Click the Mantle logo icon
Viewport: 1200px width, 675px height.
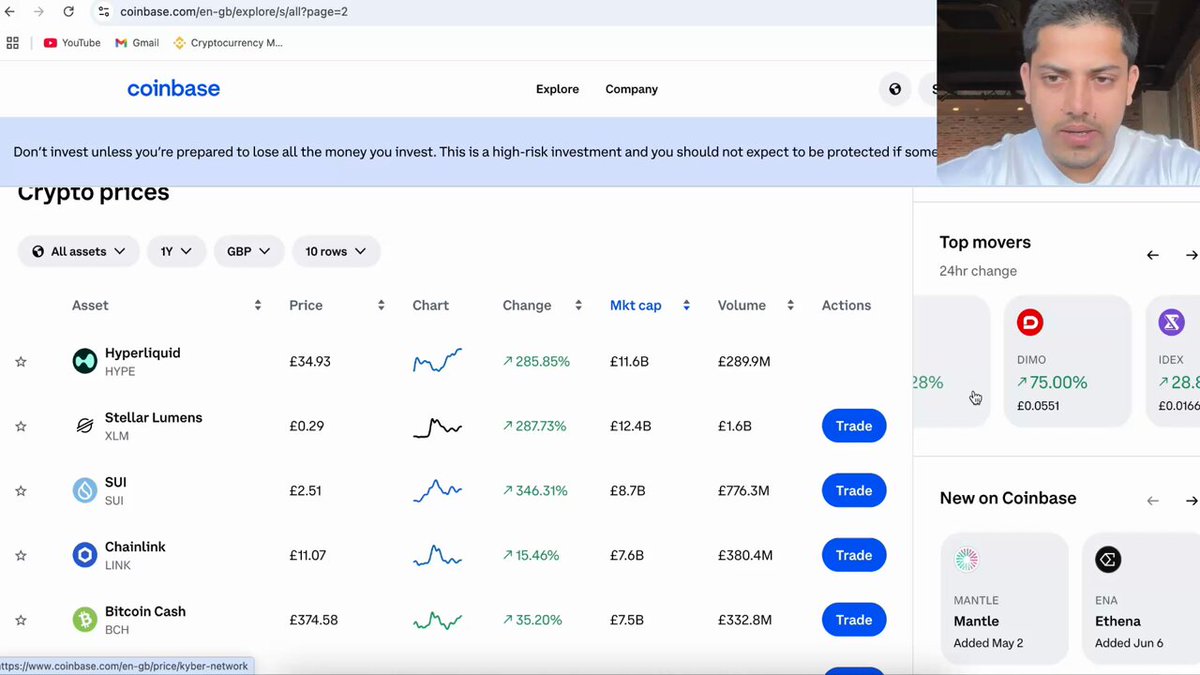[x=966, y=560]
